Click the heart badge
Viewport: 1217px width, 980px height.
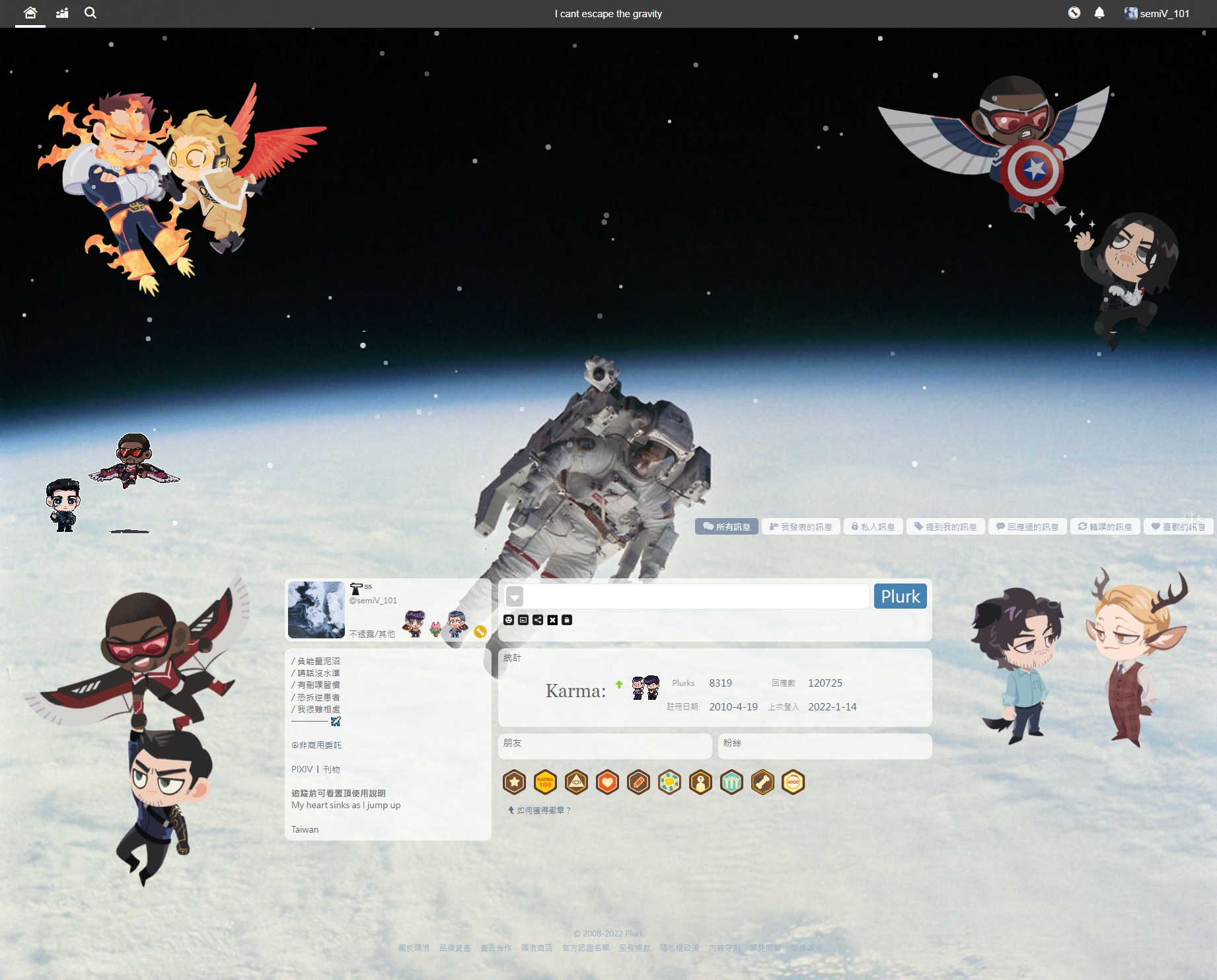tap(607, 782)
